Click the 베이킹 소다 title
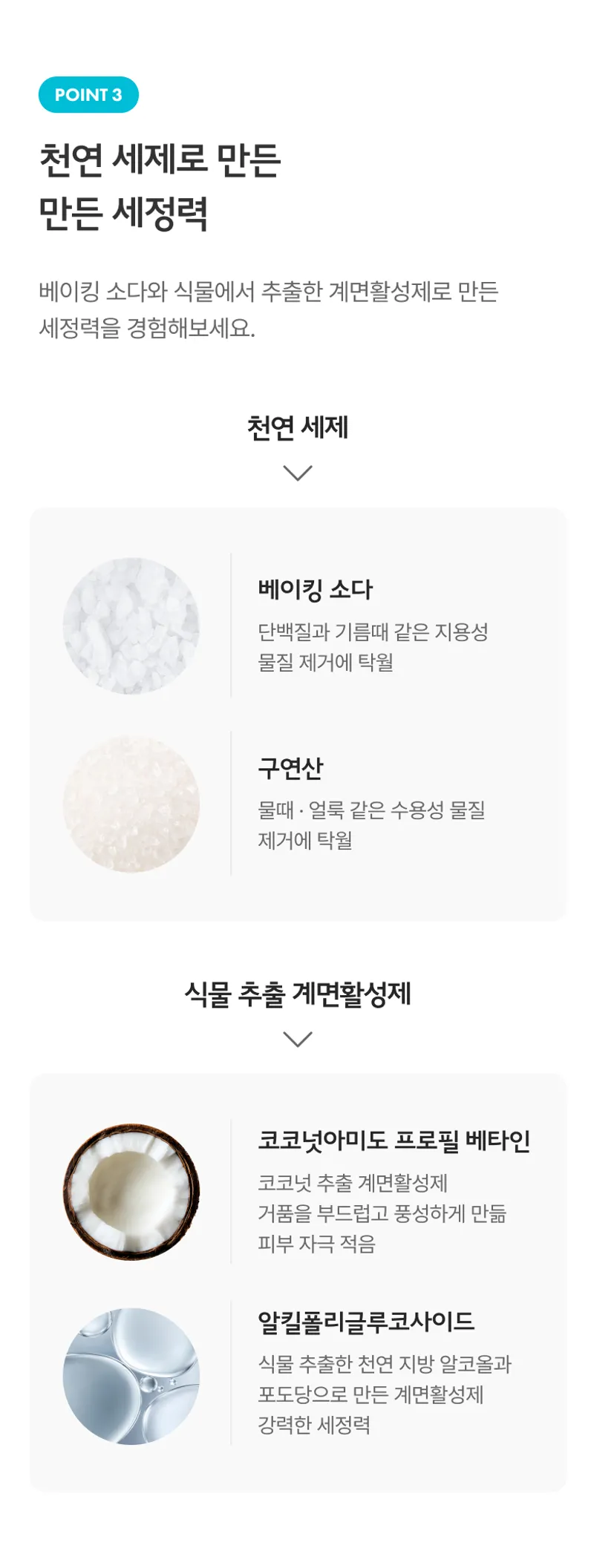594x1568 pixels. tap(316, 590)
